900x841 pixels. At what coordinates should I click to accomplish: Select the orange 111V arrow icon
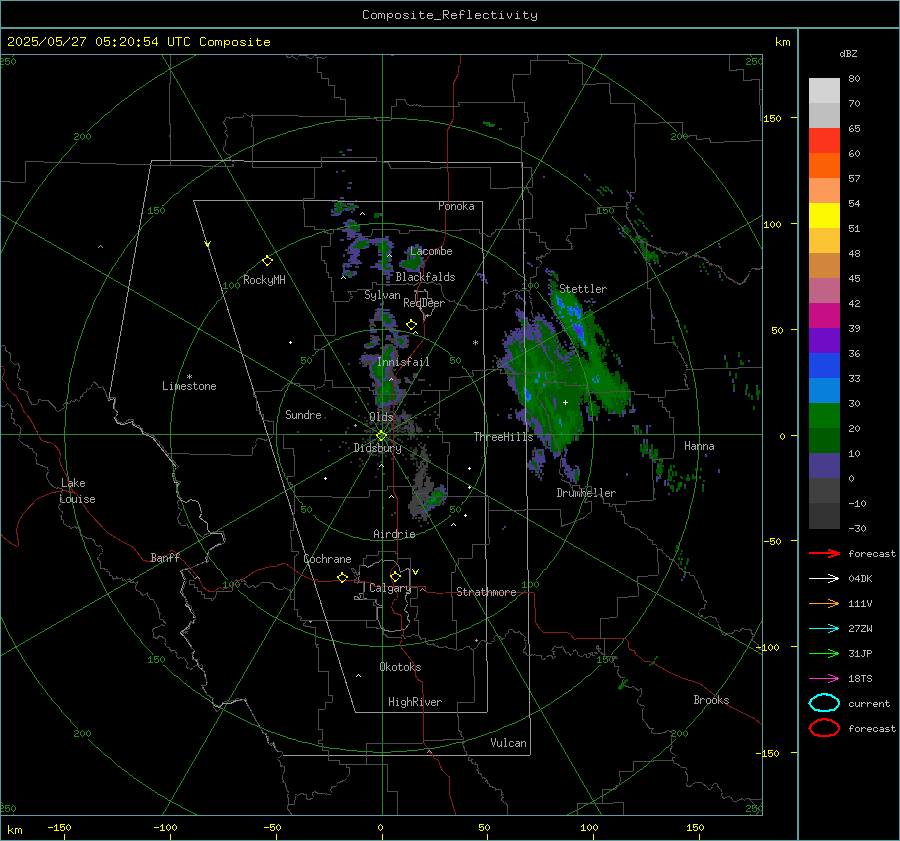click(824, 603)
